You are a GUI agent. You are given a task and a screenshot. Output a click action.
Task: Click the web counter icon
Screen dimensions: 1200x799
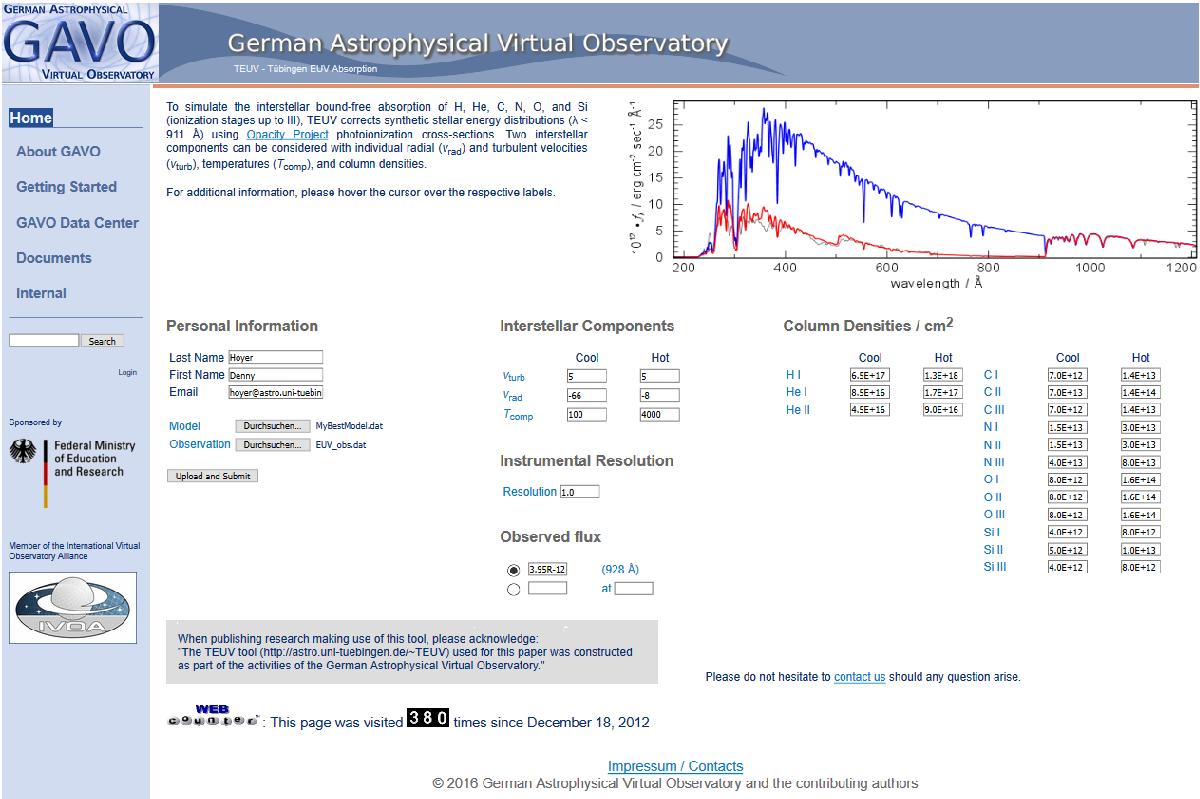pos(213,716)
